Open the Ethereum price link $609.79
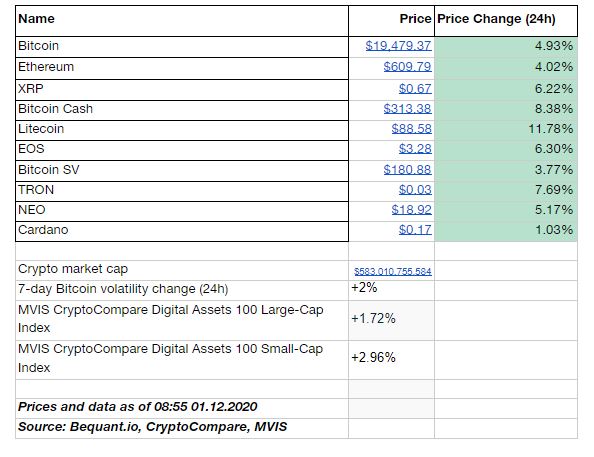 click(407, 67)
